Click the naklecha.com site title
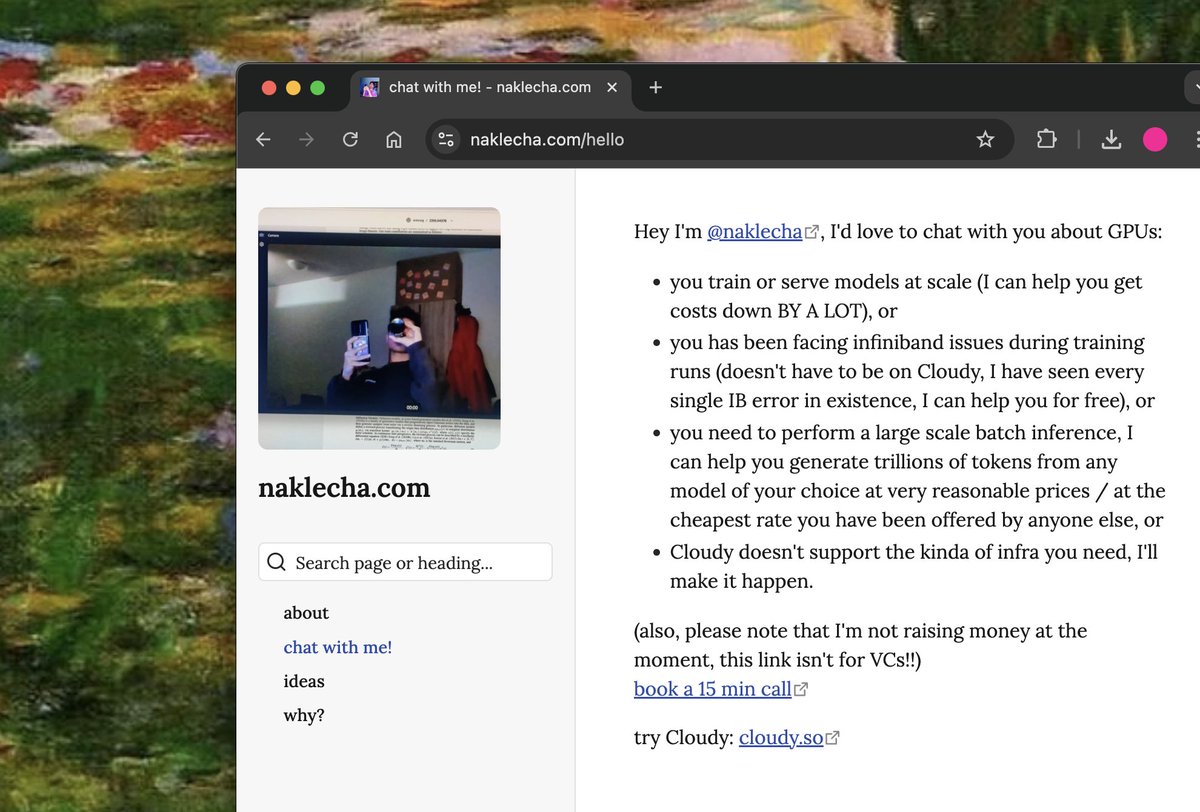This screenshot has width=1200, height=812. (344, 488)
